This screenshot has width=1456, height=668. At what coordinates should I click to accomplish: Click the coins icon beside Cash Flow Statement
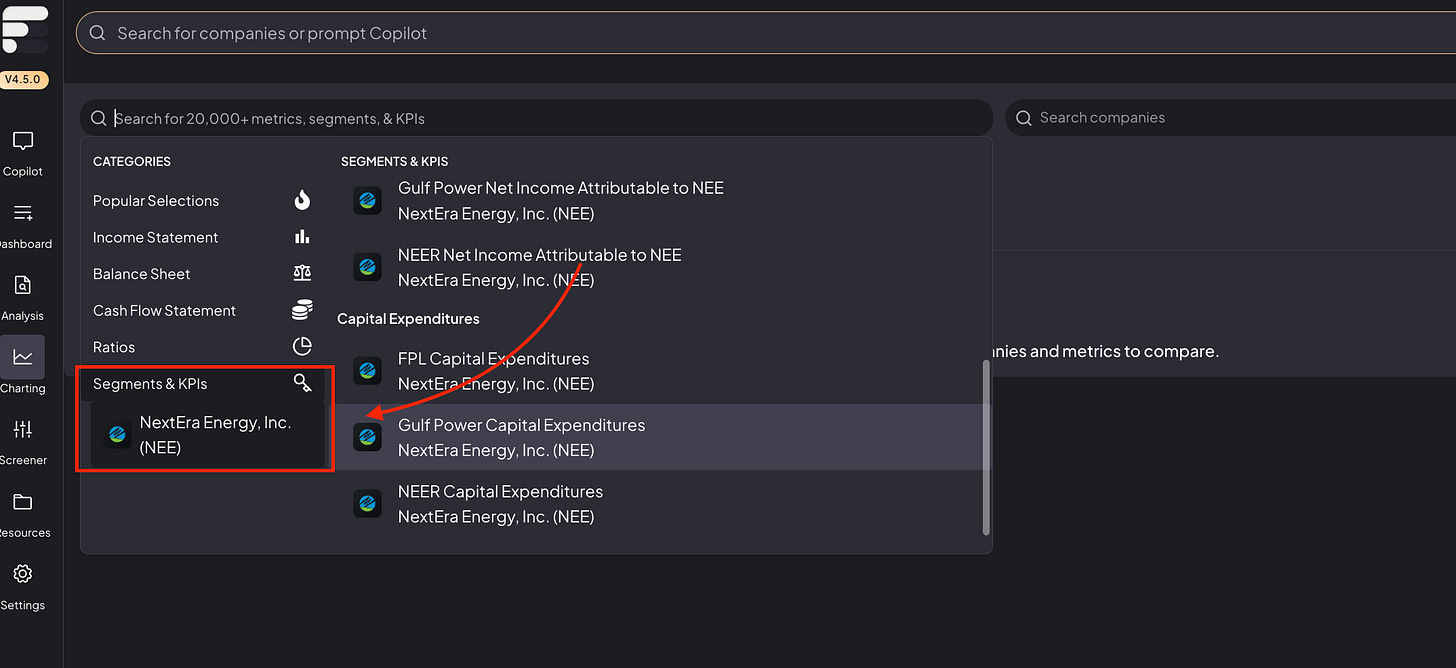pyautogui.click(x=302, y=310)
